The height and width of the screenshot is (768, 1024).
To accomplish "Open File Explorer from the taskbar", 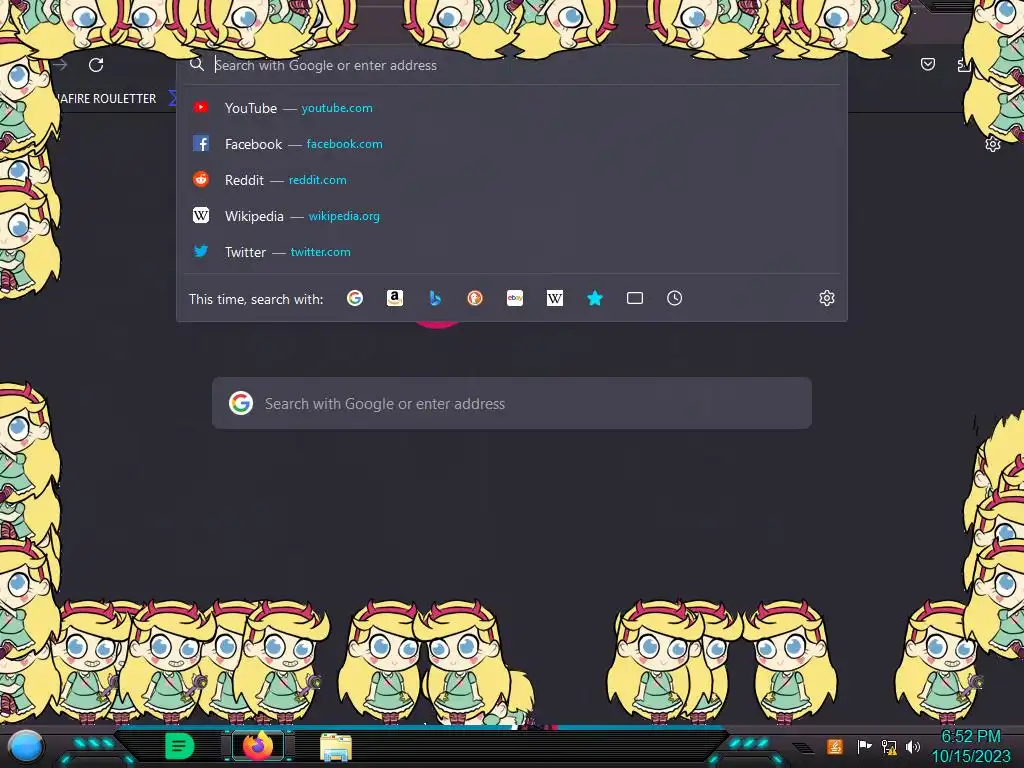I will click(x=336, y=746).
